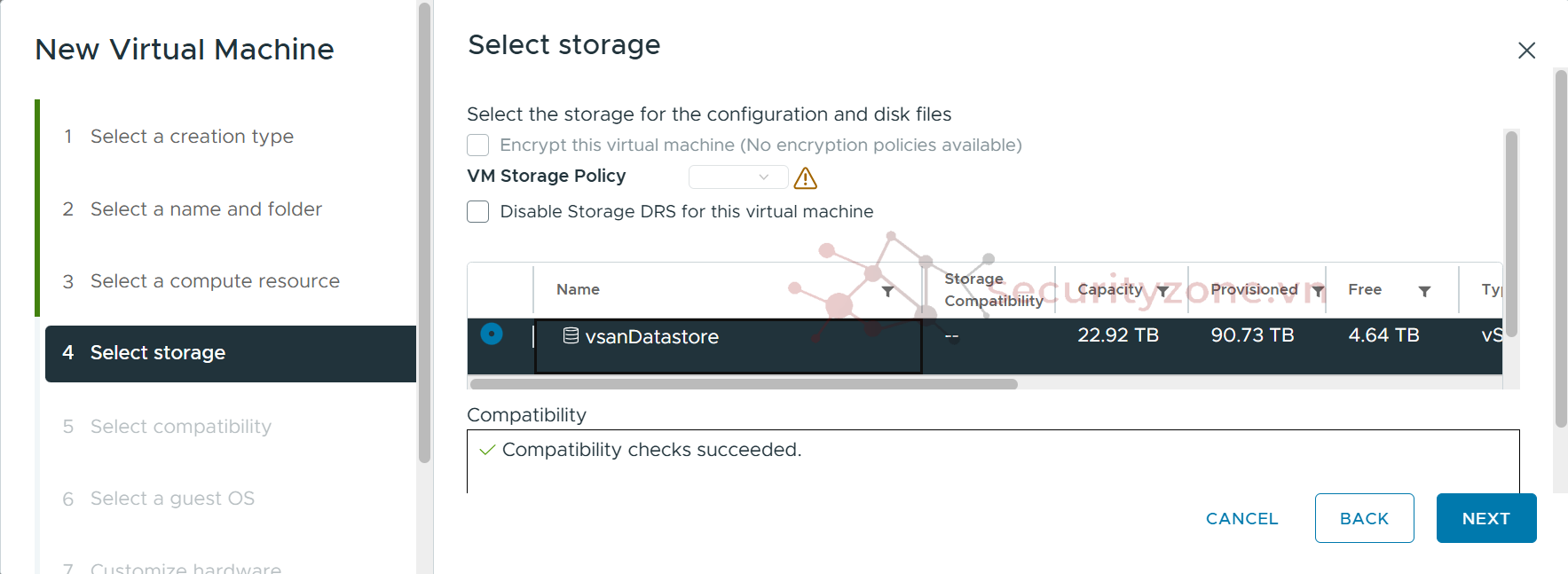
Task: Click the Capacity column filter icon
Action: tap(1162, 291)
